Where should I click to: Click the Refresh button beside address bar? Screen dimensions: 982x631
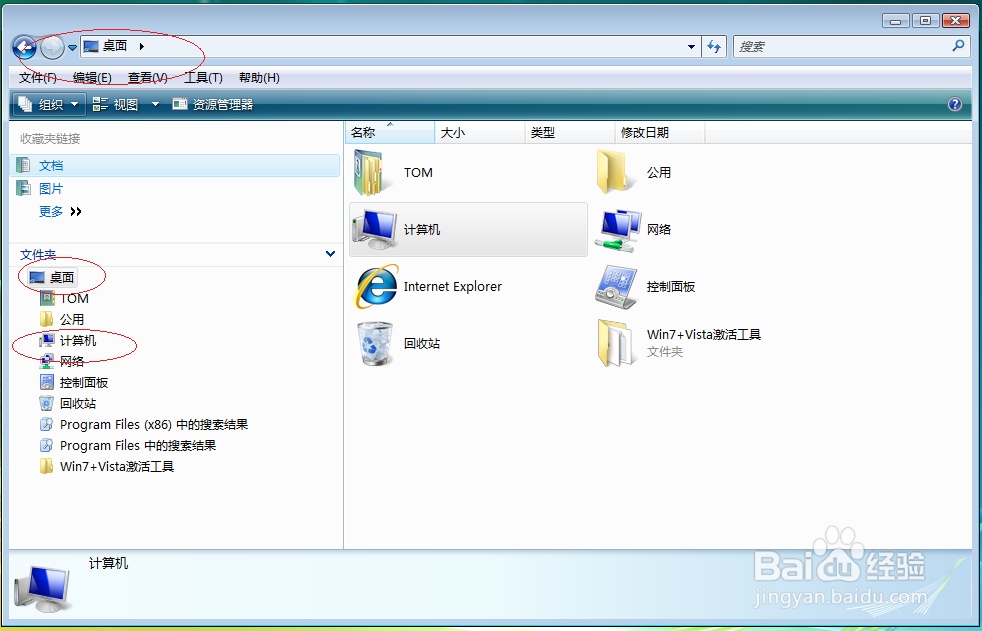pos(714,46)
